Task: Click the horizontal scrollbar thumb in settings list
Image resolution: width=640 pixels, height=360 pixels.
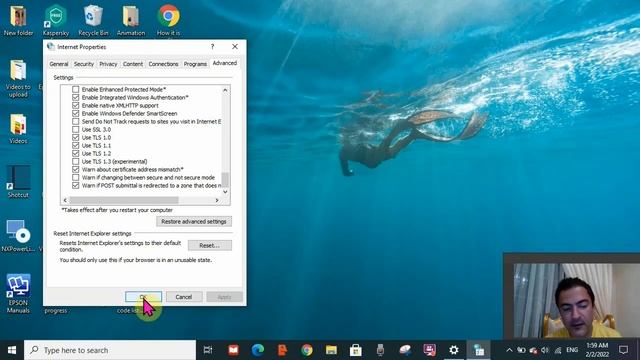Action: 124,200
